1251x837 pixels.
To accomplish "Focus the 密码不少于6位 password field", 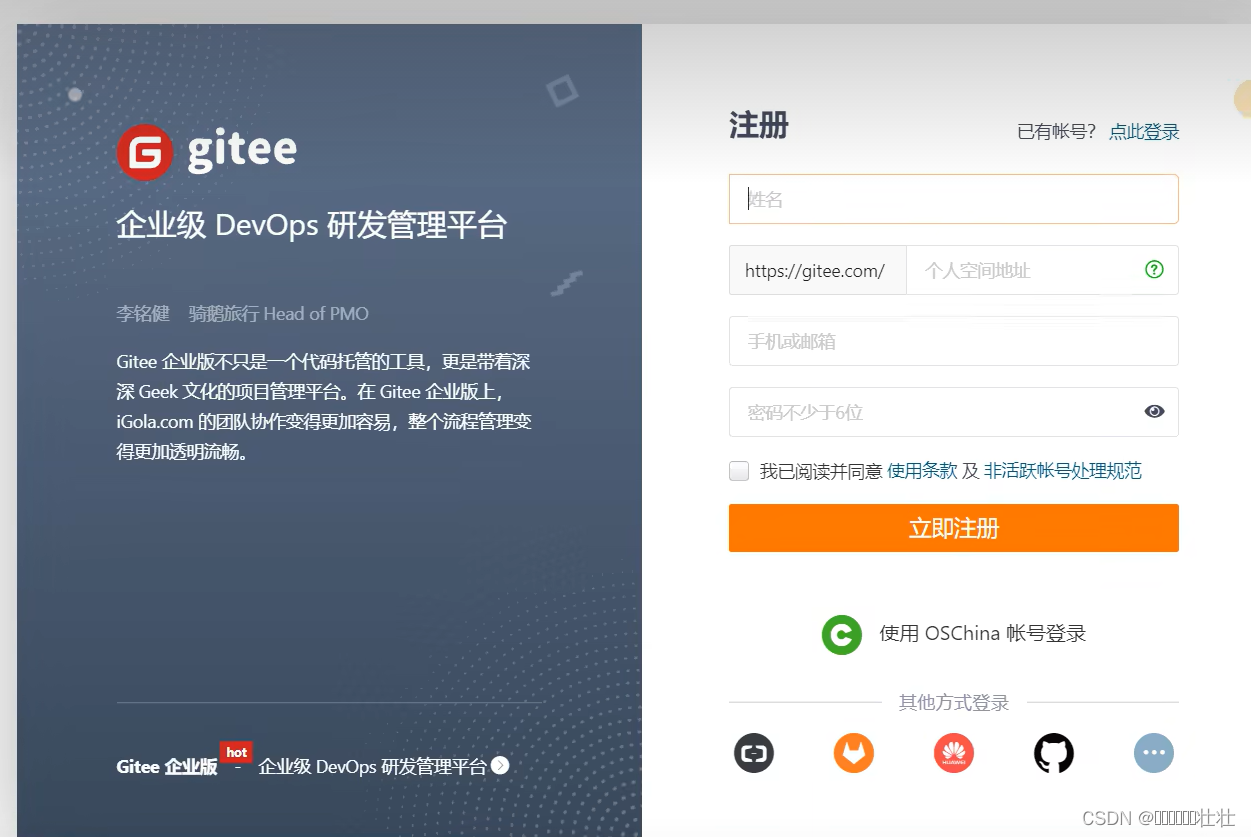I will click(x=954, y=412).
